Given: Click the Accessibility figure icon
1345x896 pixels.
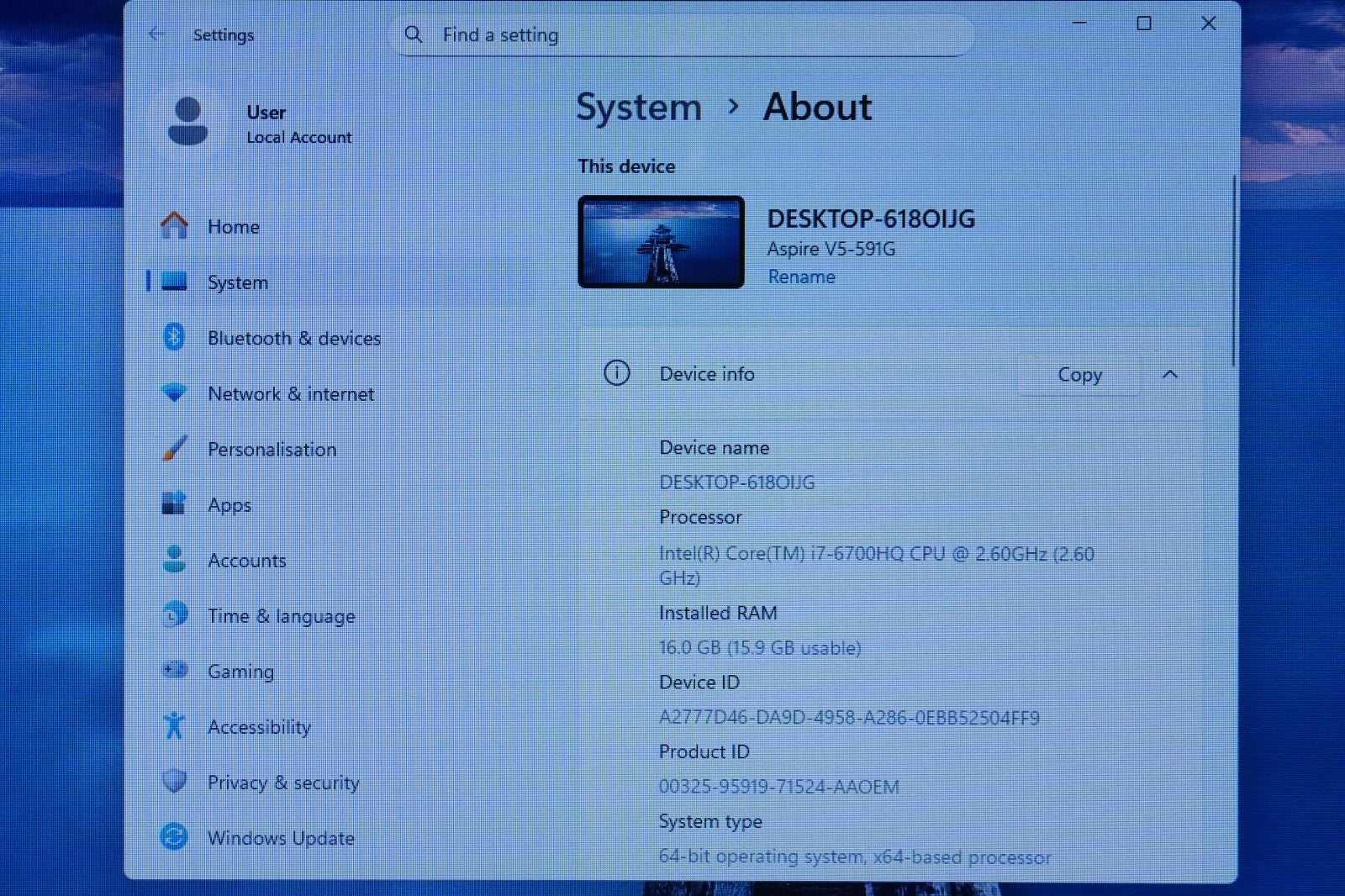Looking at the screenshot, I should tap(174, 725).
